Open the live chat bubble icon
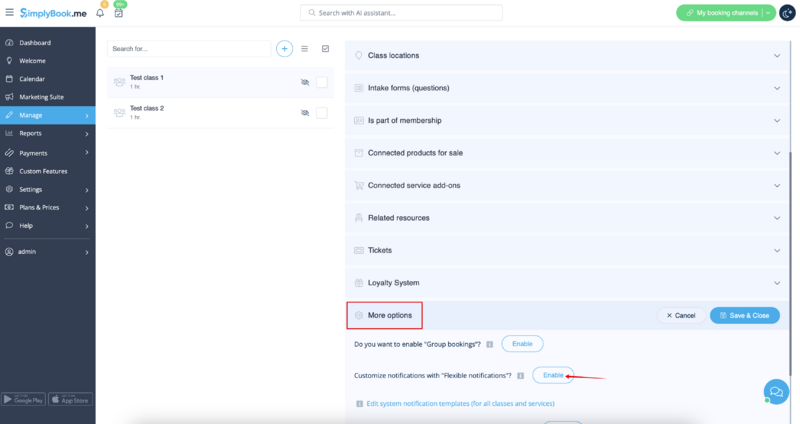 tap(776, 391)
